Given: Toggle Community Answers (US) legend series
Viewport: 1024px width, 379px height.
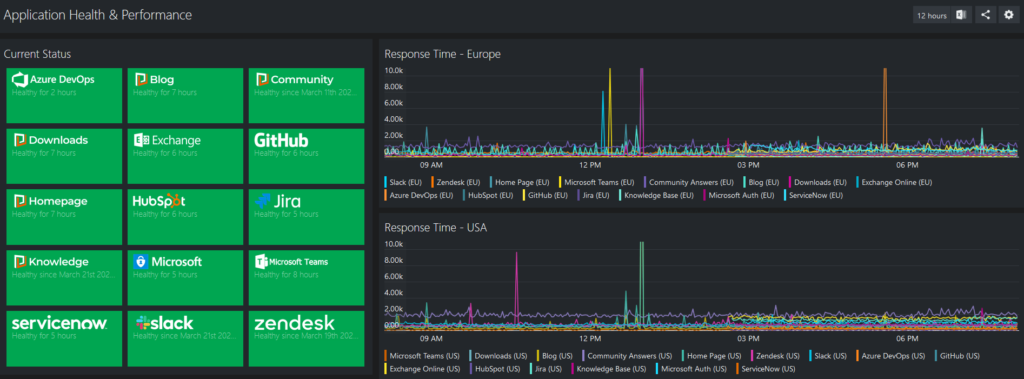Looking at the screenshot, I should tap(627, 356).
